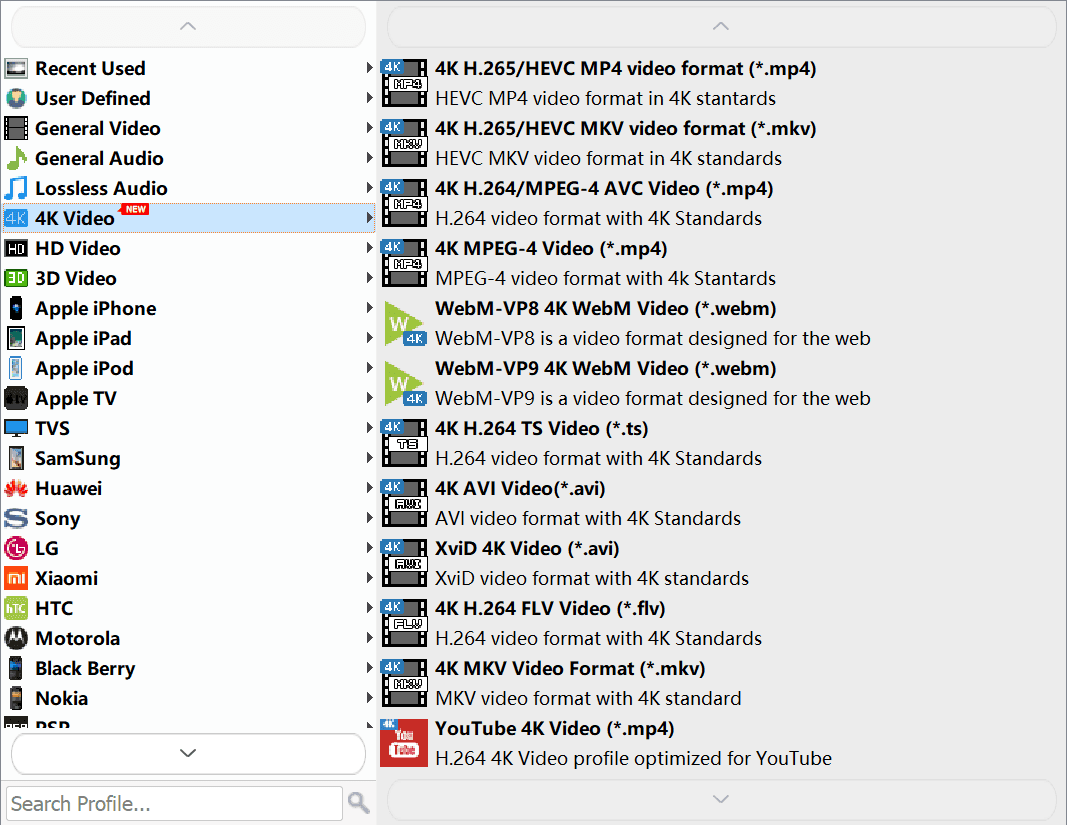Choose 4K MKV Video Format profile
Viewport: 1067px width, 825px height.
(721, 683)
